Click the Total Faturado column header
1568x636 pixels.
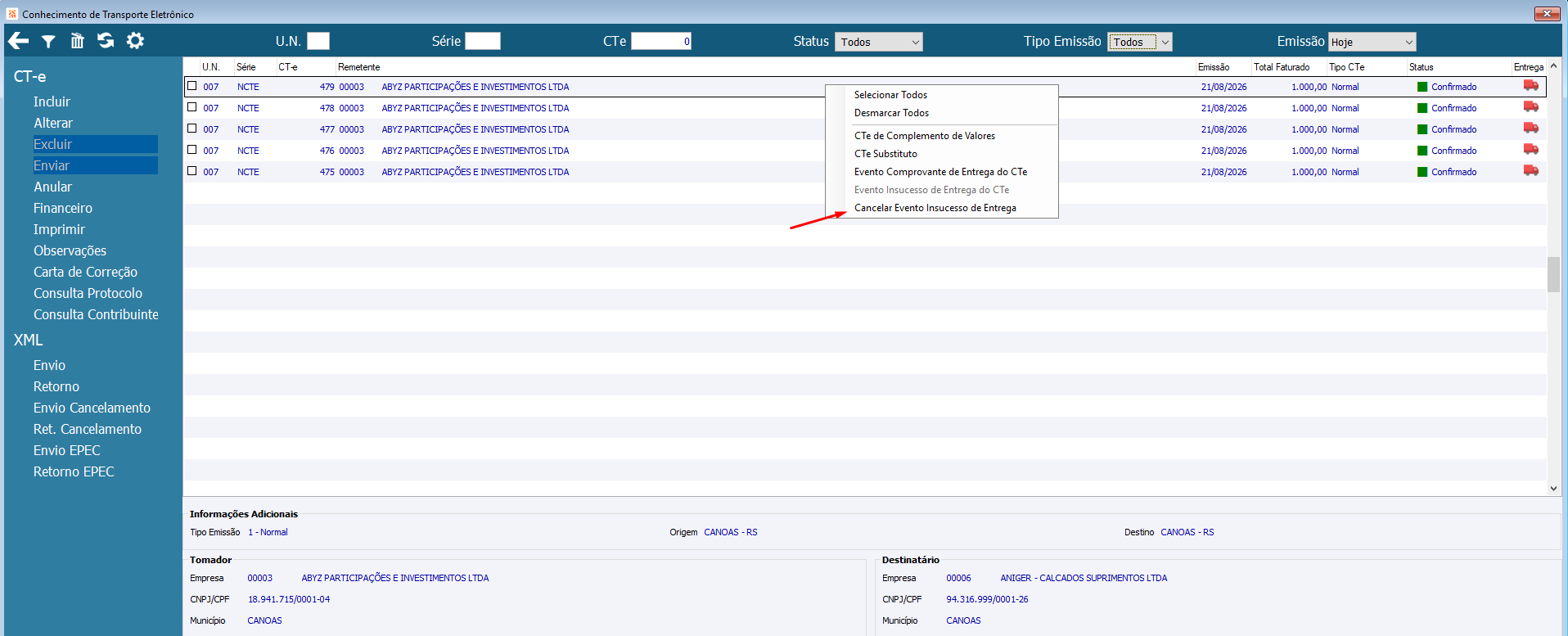click(1282, 67)
